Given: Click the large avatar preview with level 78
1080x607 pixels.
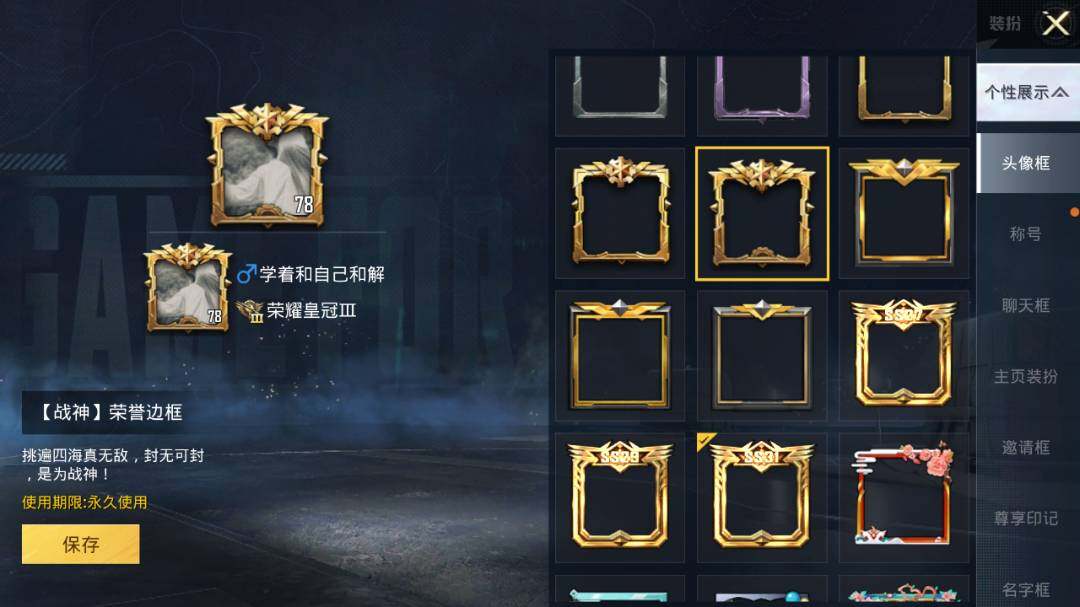Looking at the screenshot, I should click(267, 165).
